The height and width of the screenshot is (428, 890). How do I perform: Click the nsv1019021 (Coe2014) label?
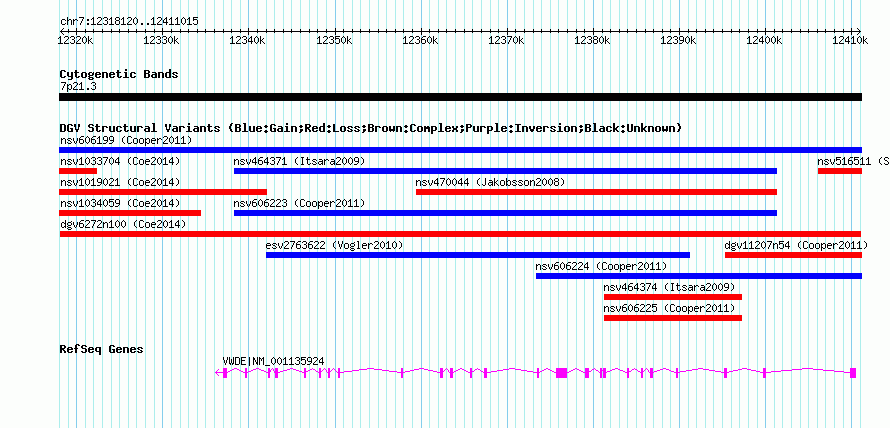(120, 182)
